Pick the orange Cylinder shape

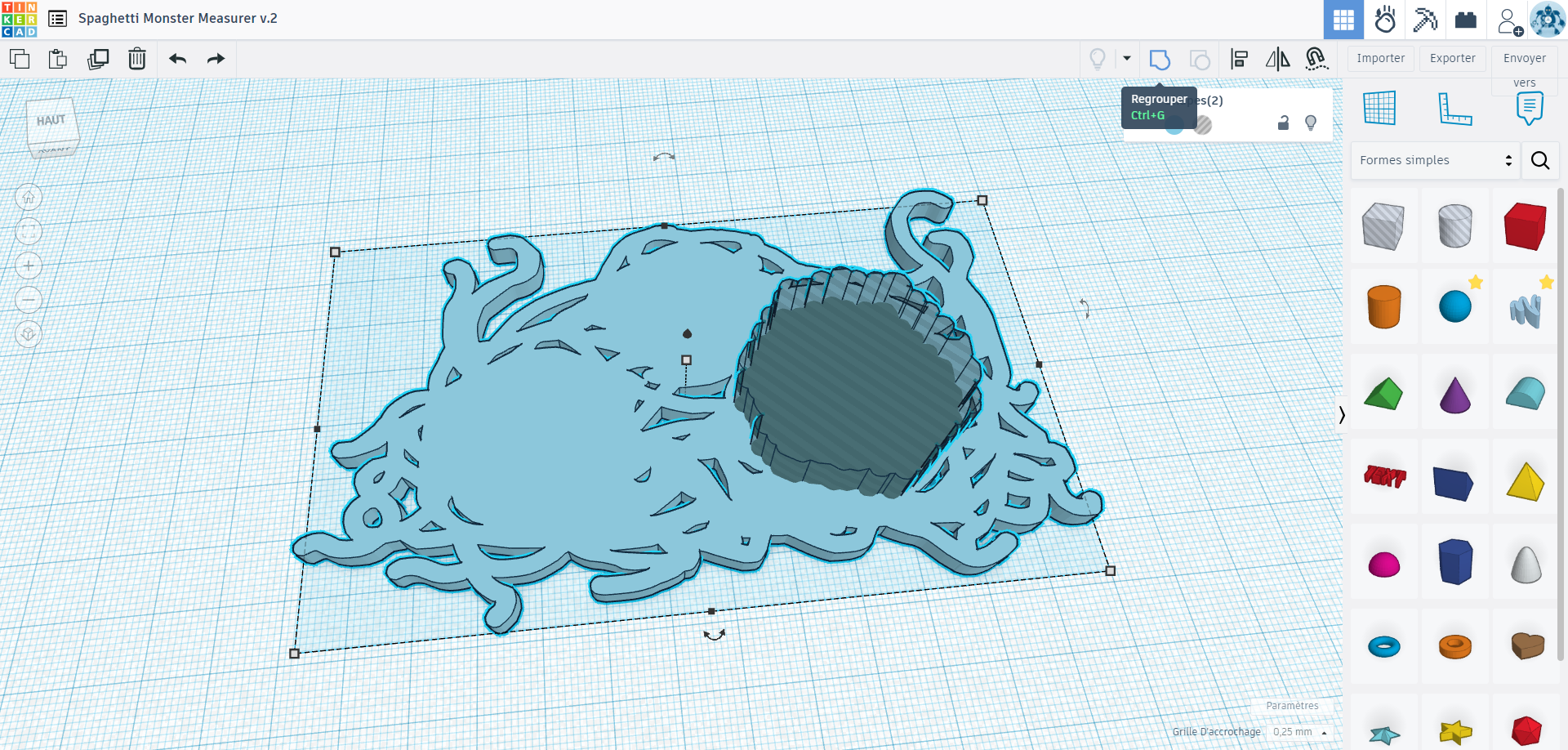pyautogui.click(x=1383, y=306)
